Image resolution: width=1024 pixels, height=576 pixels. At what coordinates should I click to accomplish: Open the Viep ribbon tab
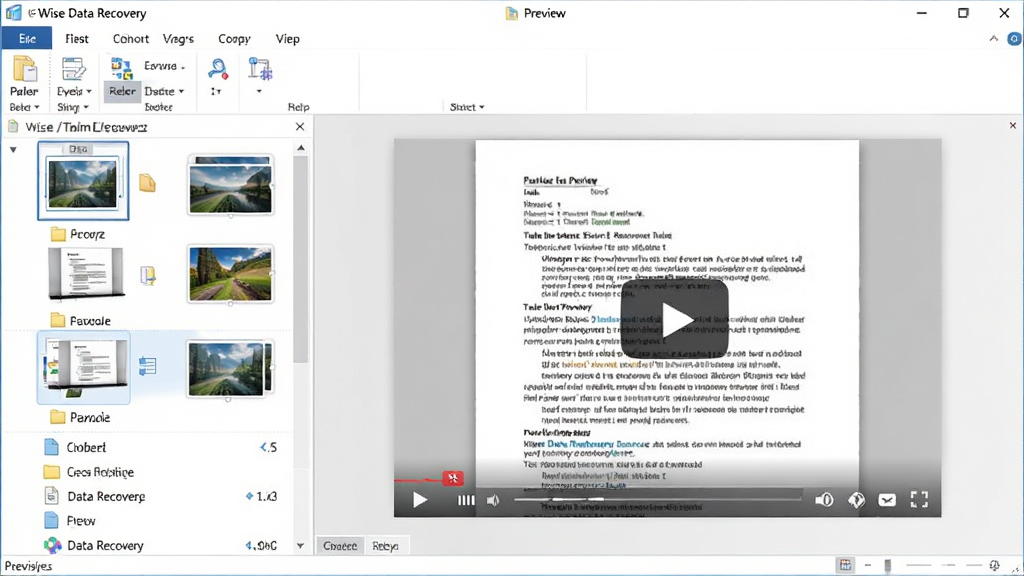(x=287, y=39)
